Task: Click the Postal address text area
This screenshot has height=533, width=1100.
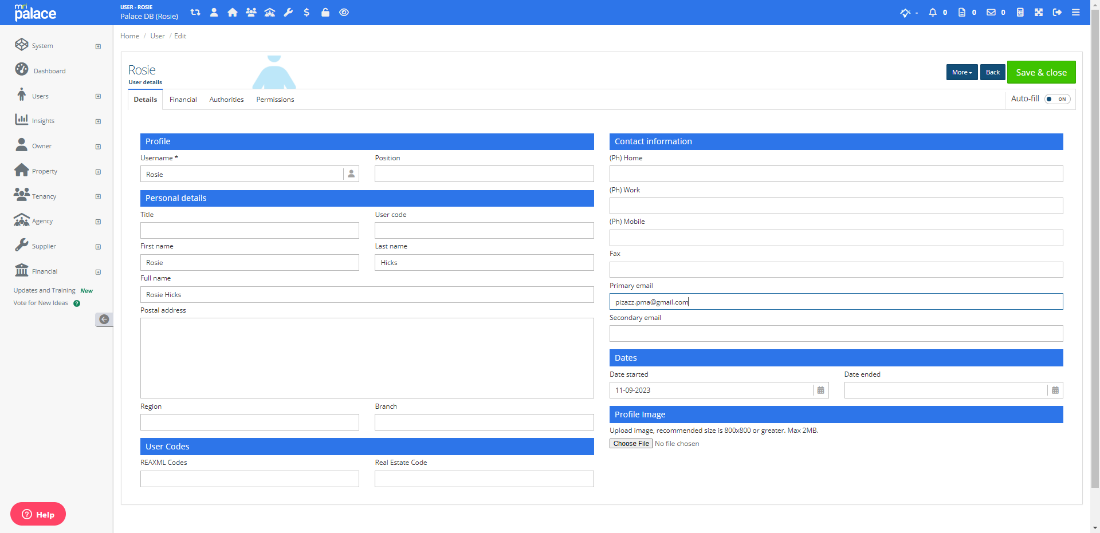Action: click(367, 358)
